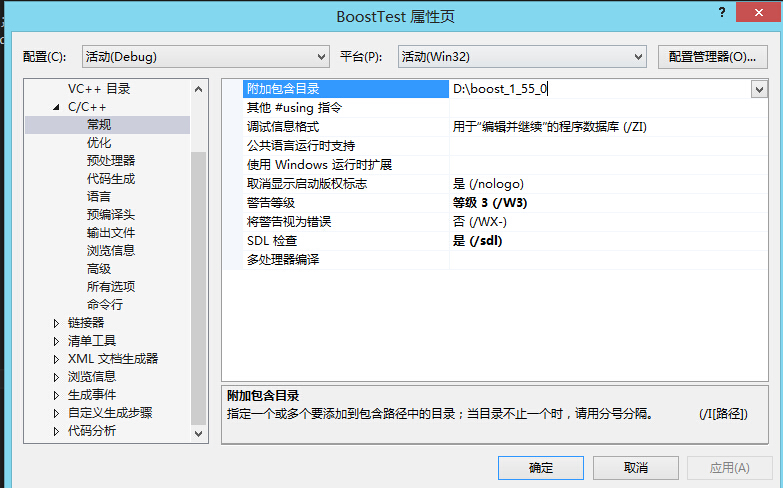The image size is (783, 488).
Task: Click the 取消 cancel button
Action: pos(636,468)
